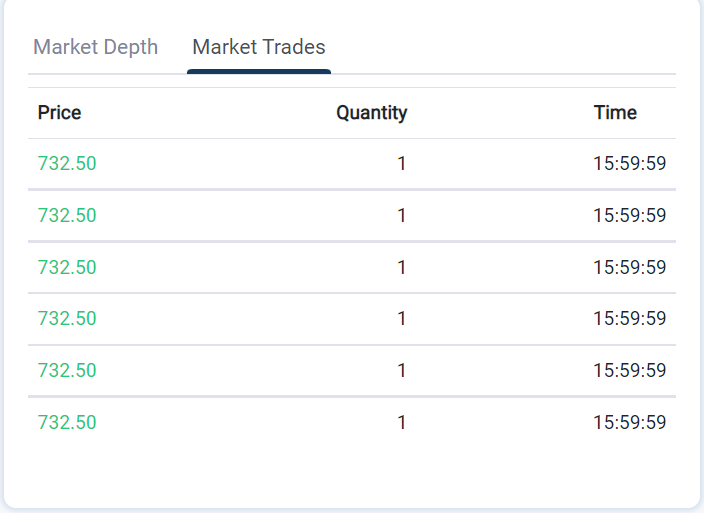Screen dimensions: 704x513
Task: Switch to the Market Depth tab
Action: coord(96,47)
